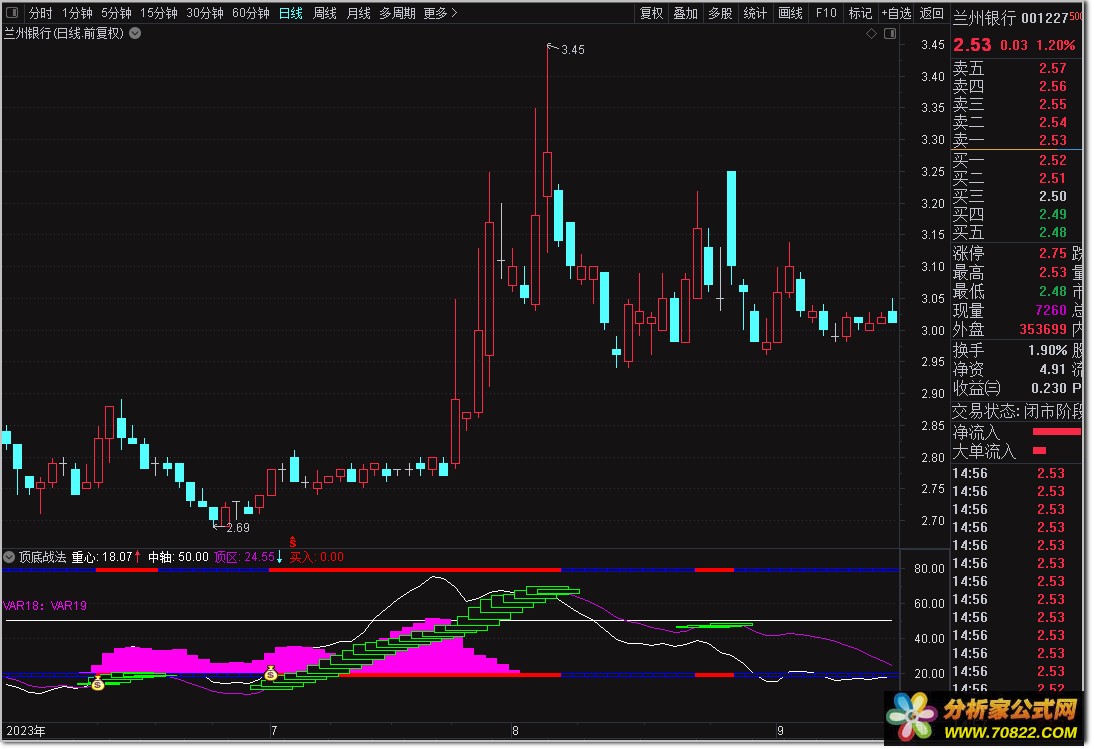This screenshot has height=749, width=1094.
Task: Click the 标记 mark button
Action: (x=860, y=13)
